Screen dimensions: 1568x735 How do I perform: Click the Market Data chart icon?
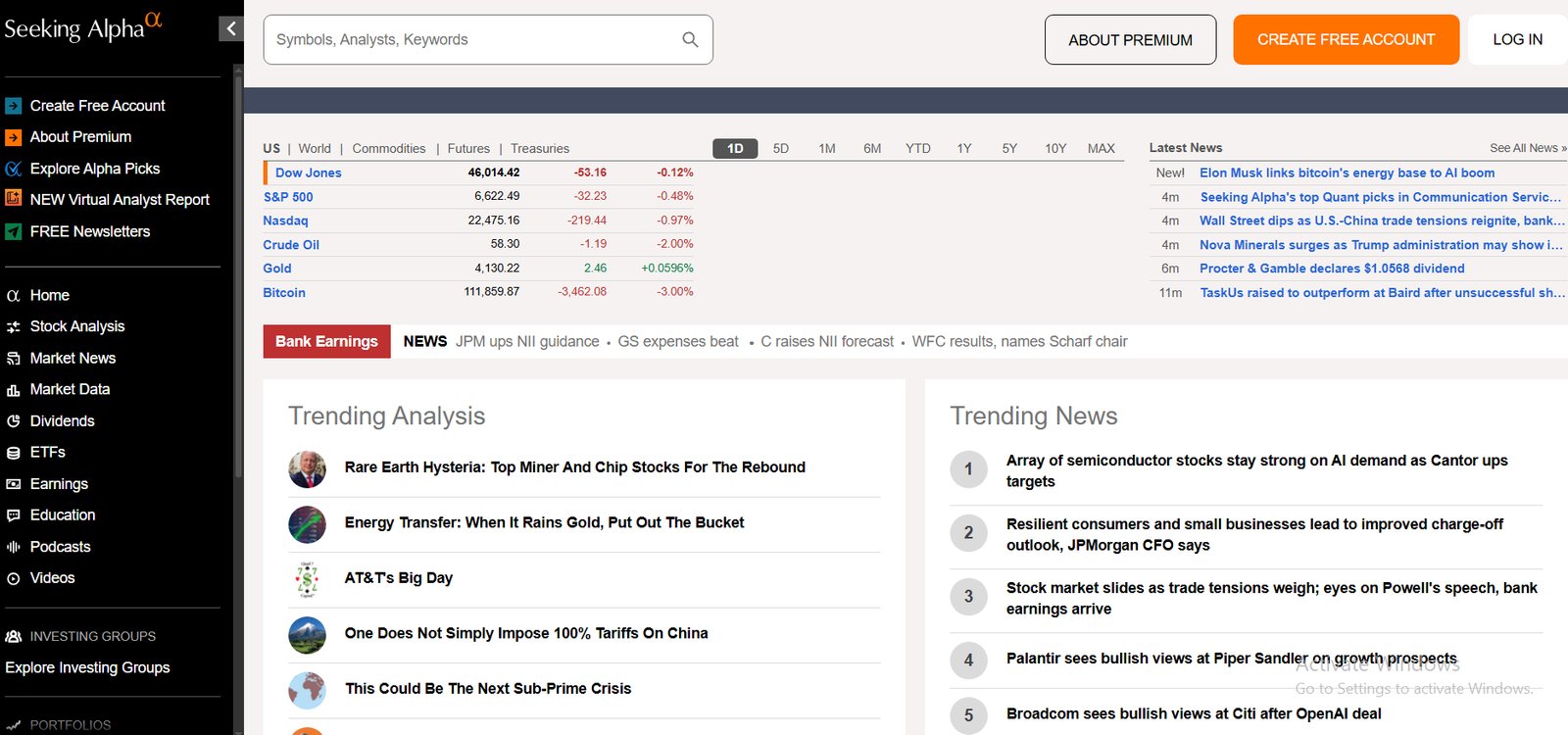pos(14,390)
